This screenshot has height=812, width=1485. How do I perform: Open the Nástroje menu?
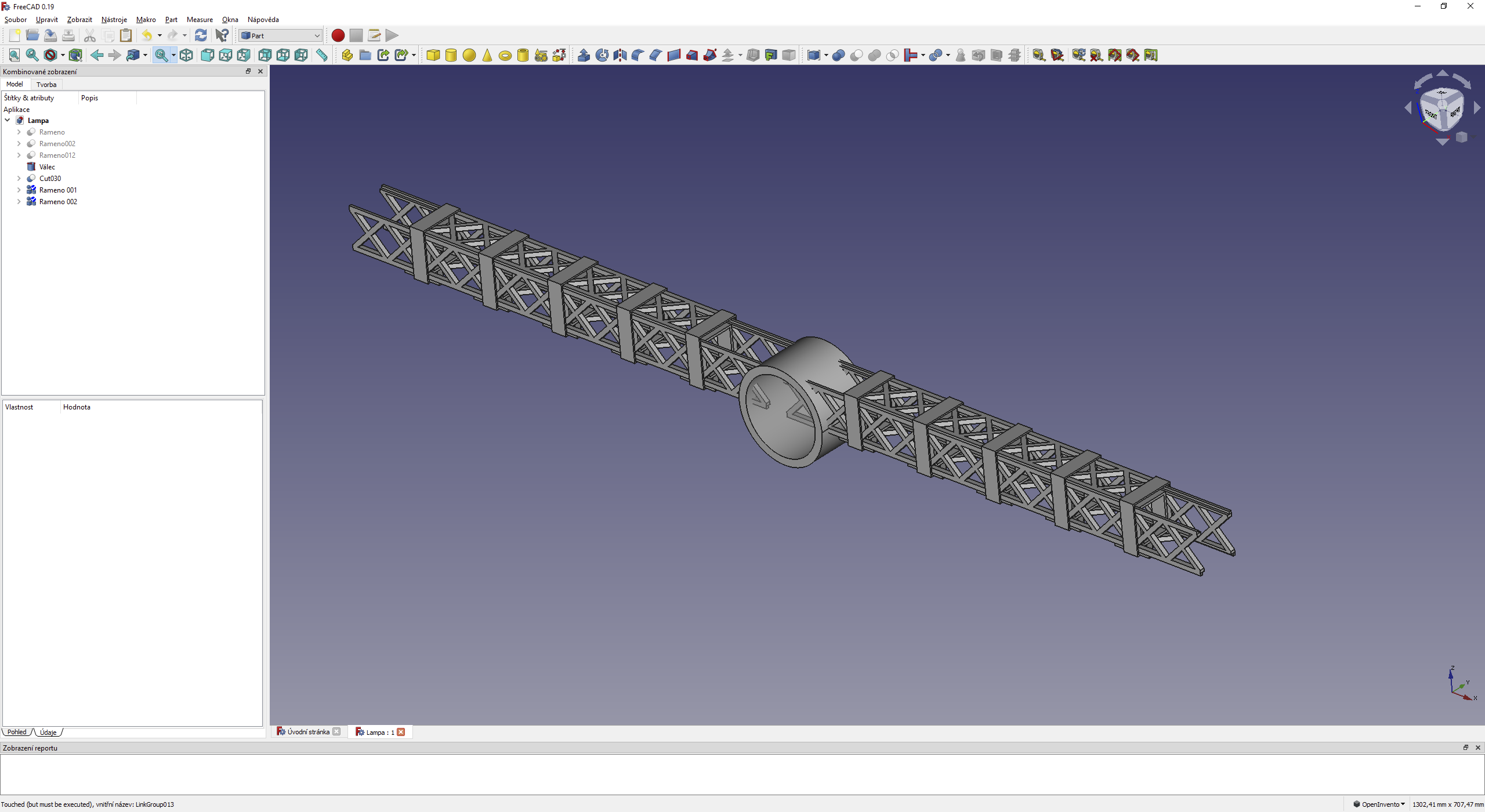pyautogui.click(x=114, y=20)
